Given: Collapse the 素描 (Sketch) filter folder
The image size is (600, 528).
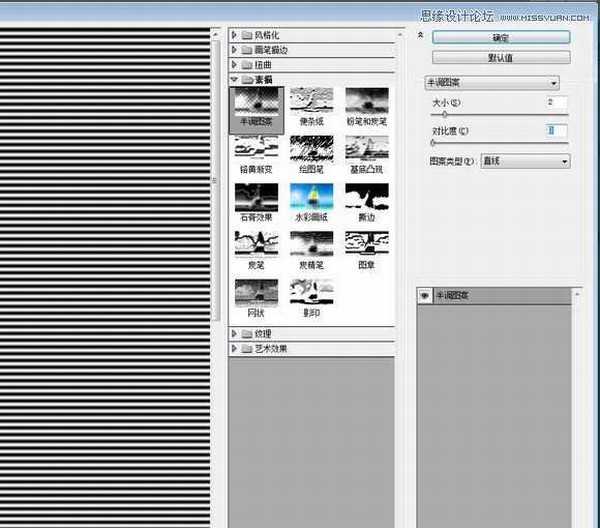Looking at the screenshot, I should [235, 79].
